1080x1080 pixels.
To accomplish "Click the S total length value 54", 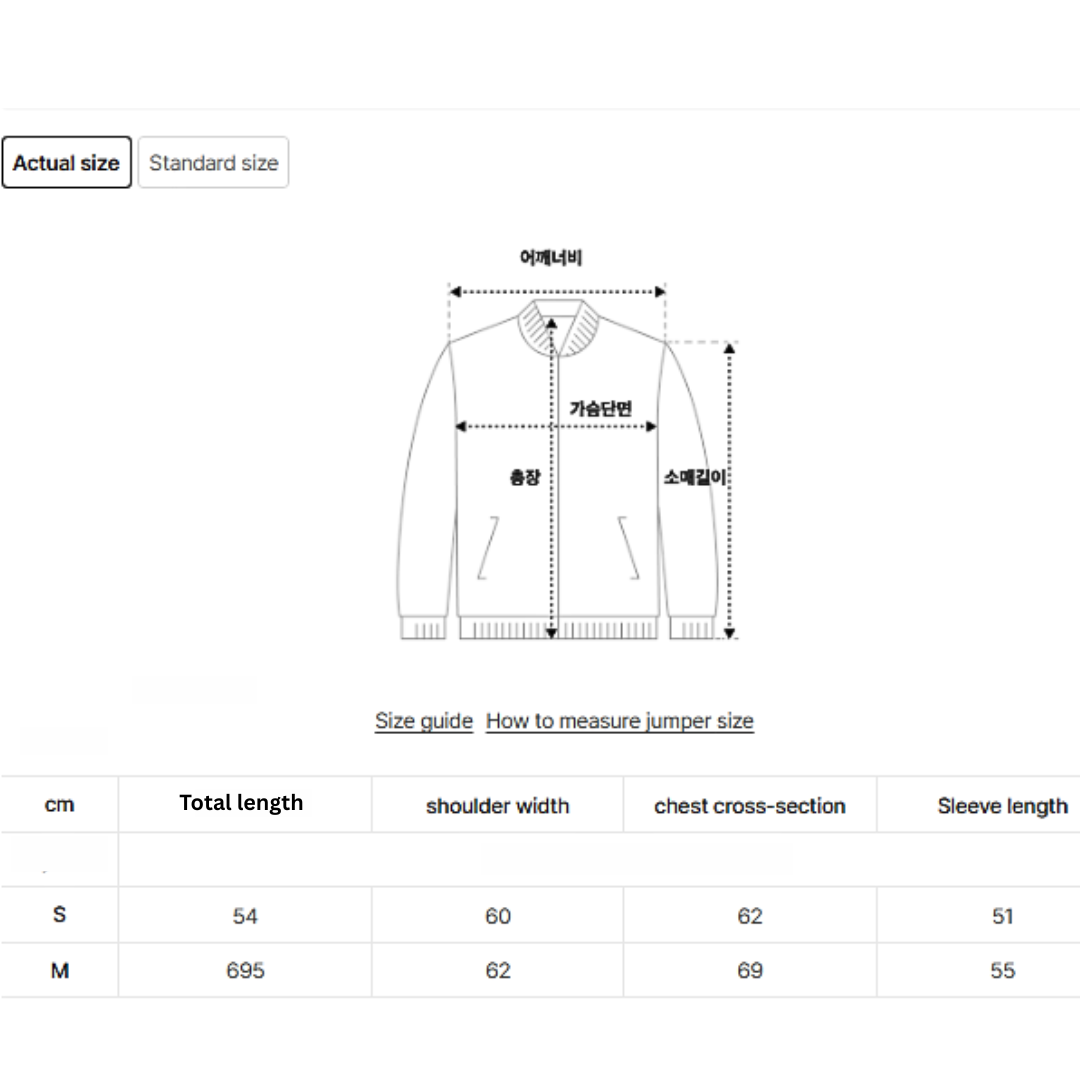I will [x=245, y=916].
